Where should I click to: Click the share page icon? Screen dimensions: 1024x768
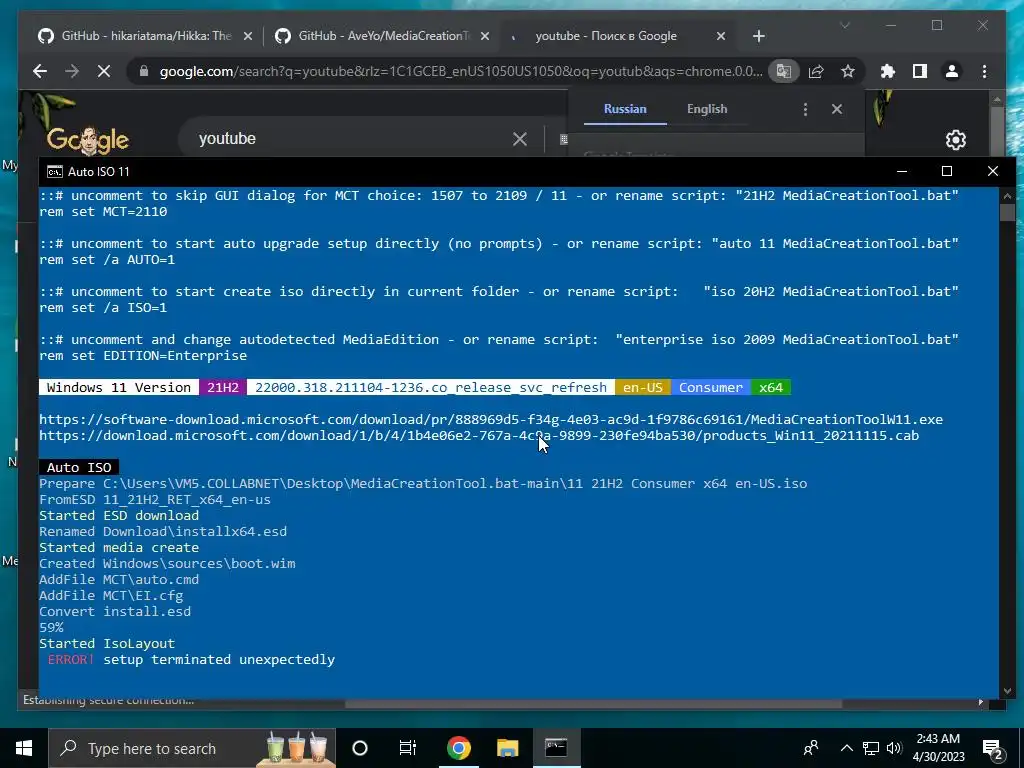pyautogui.click(x=816, y=71)
